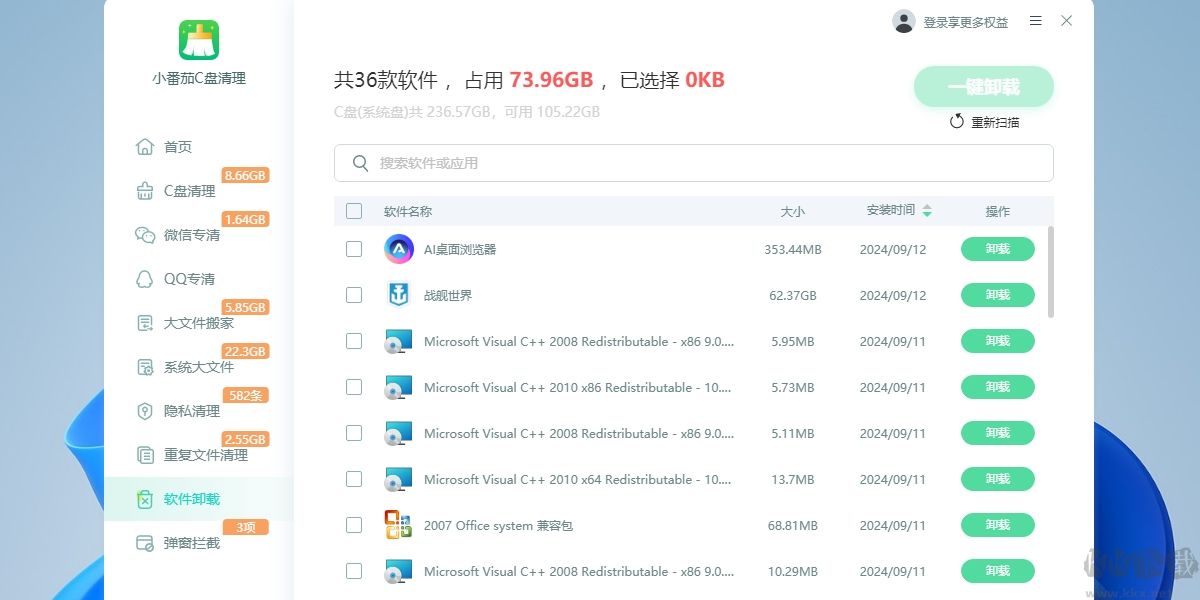
Task: Switch to C盘清理 section
Action: [x=190, y=191]
